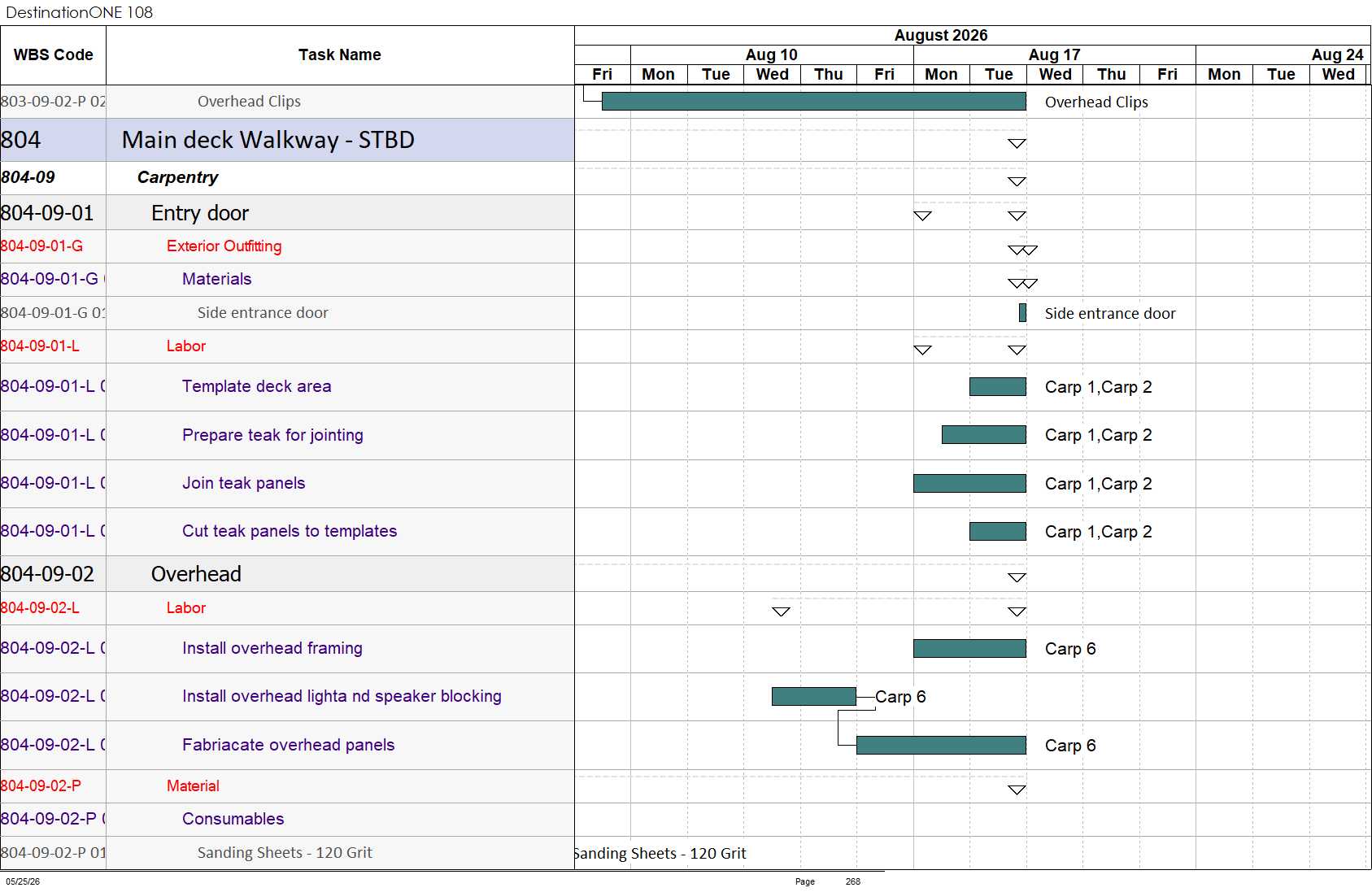Click the Template deck area task bar
This screenshot has height=892, width=1372.
click(997, 387)
